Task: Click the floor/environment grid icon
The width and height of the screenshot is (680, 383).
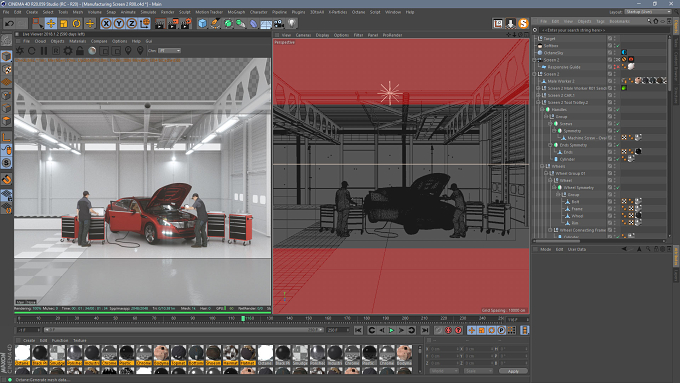Action: pyautogui.click(x=266, y=24)
